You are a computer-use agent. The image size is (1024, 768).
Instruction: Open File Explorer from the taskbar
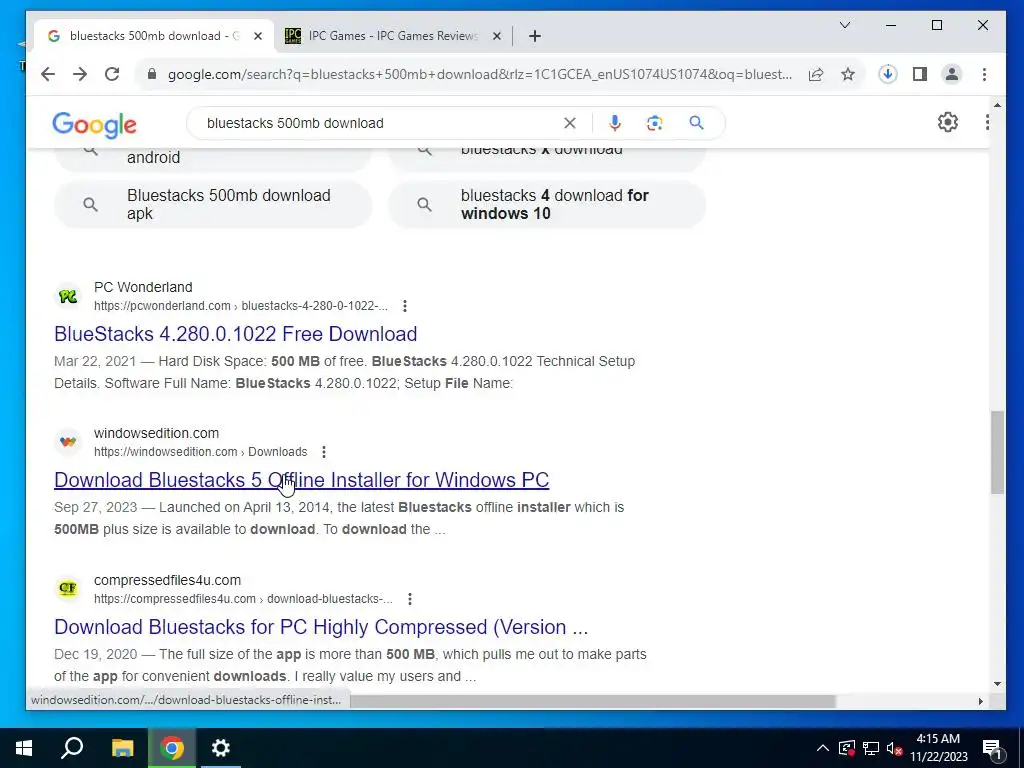pyautogui.click(x=122, y=748)
